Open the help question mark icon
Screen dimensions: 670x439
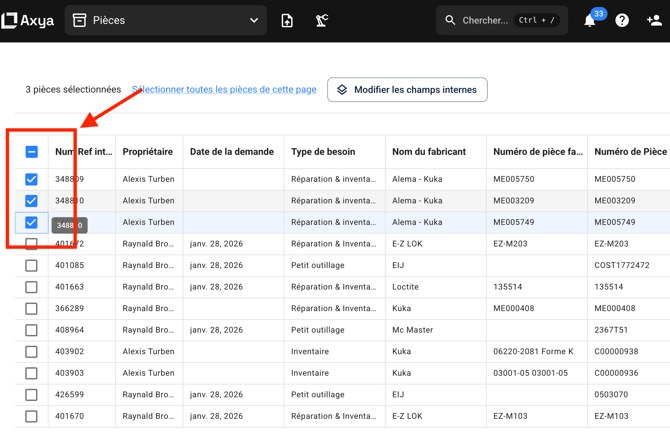point(622,20)
